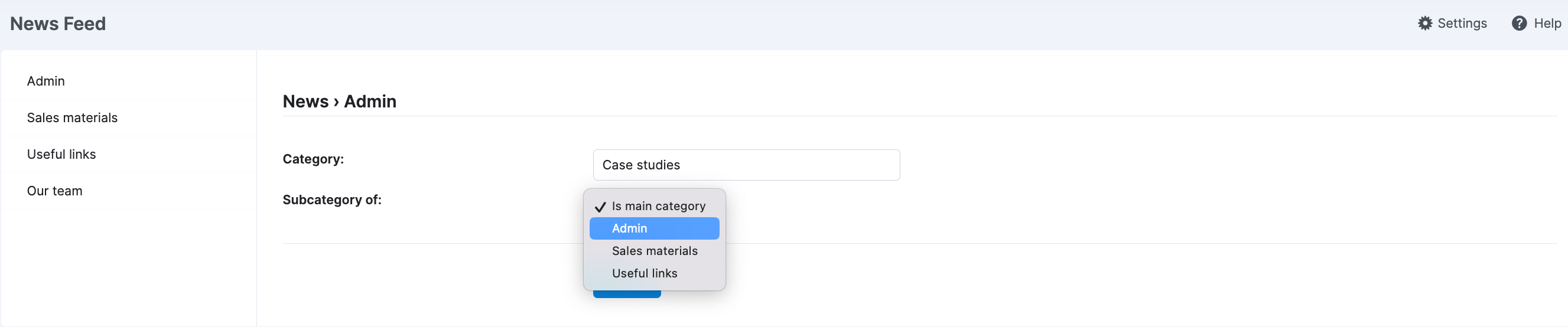1568x327 pixels.
Task: Click the checkmark beside Is main category
Action: pyautogui.click(x=600, y=207)
